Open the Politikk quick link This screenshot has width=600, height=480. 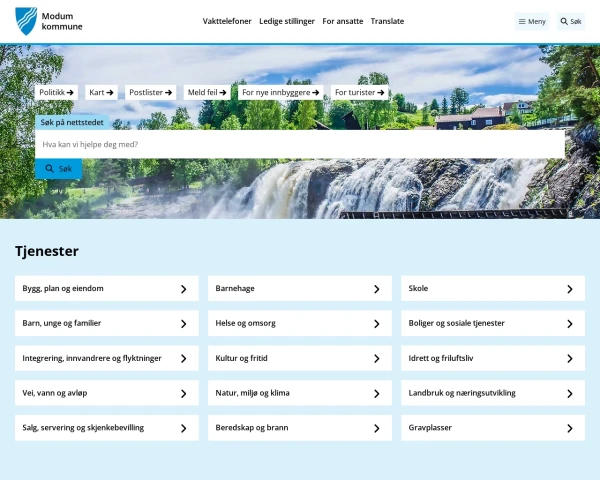point(56,92)
